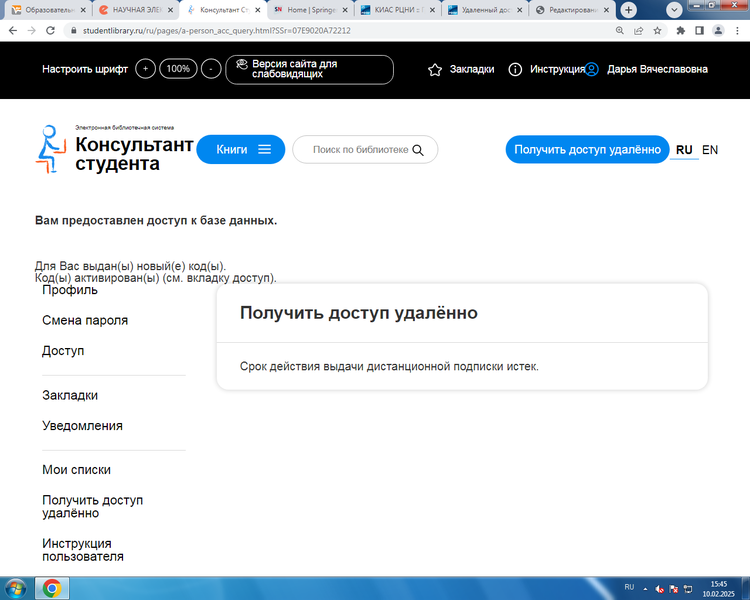
Task: Open Инструкция link in top bar
Action: tap(557, 69)
